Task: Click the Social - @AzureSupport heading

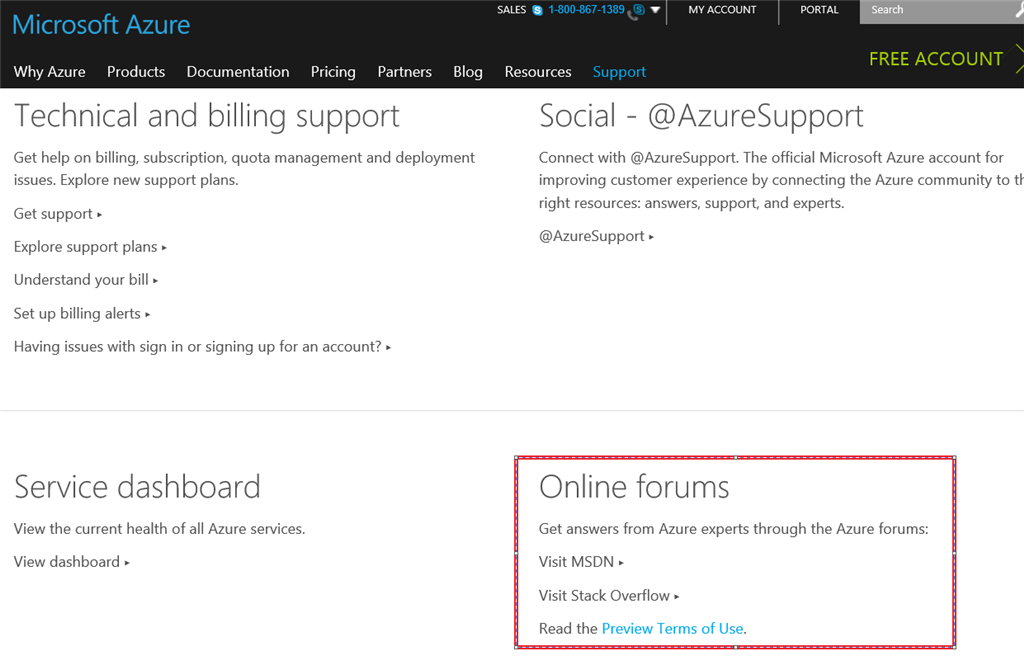Action: pyautogui.click(x=701, y=117)
